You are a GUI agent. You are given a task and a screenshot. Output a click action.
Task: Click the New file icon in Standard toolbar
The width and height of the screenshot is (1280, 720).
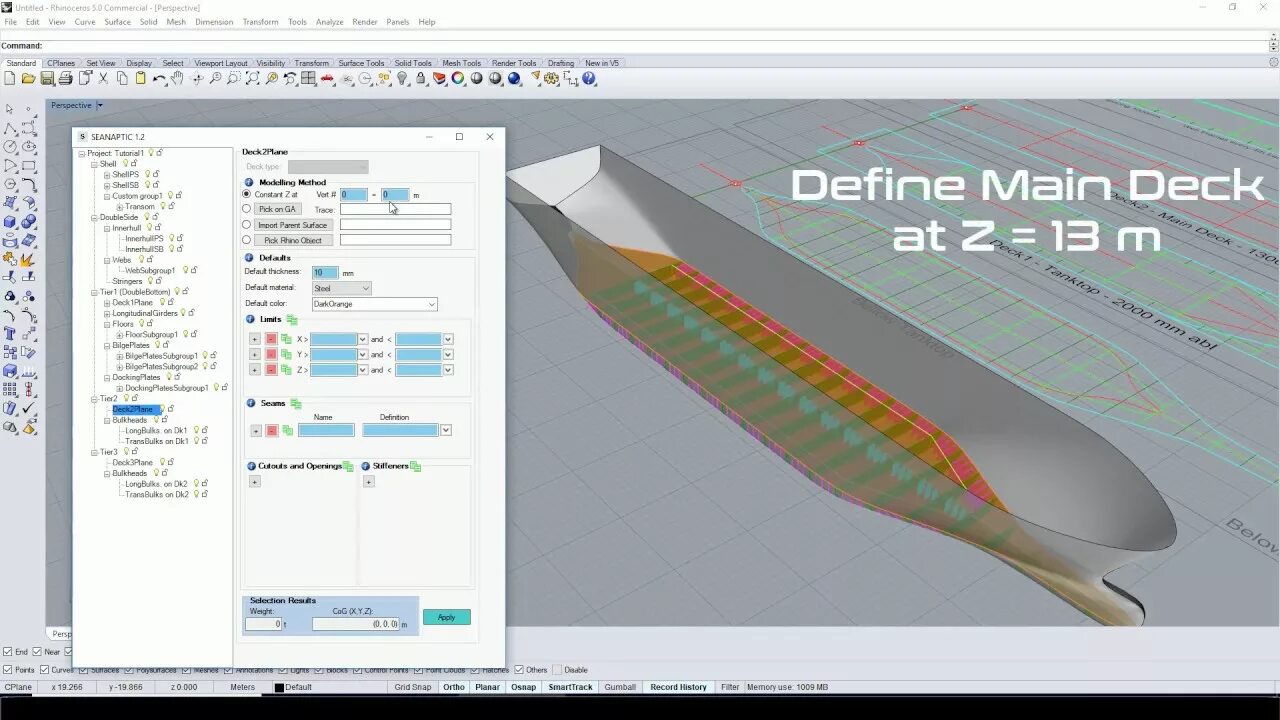[x=9, y=78]
